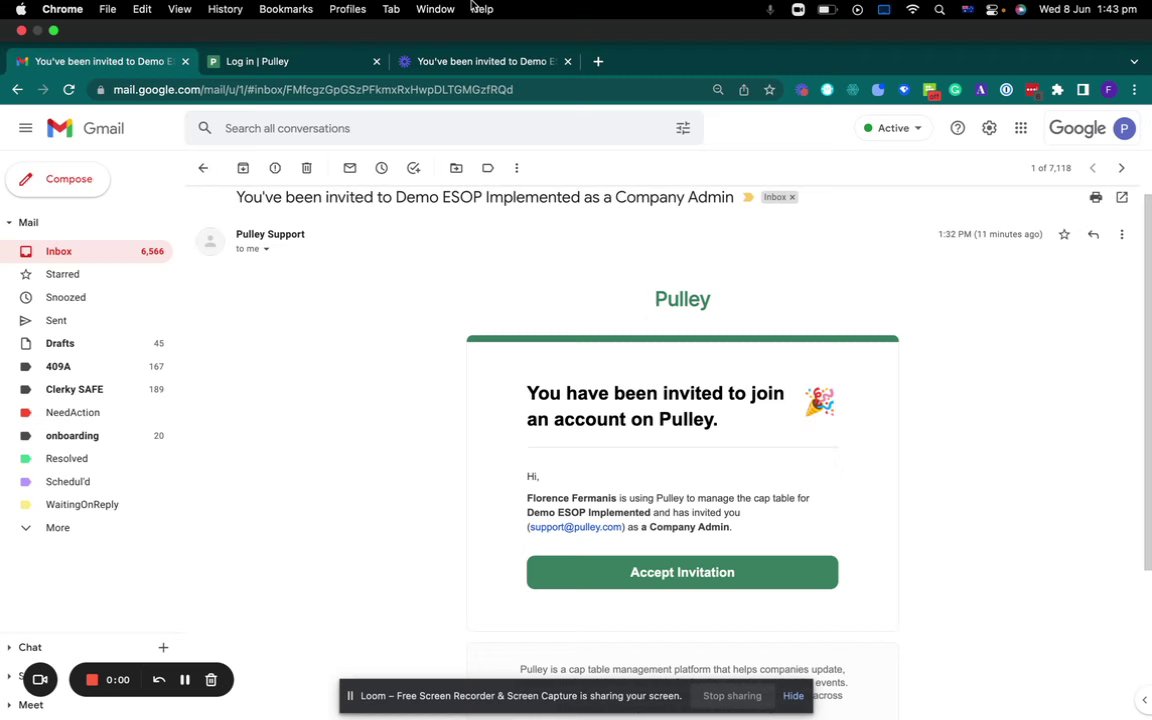
Task: Toggle the Gmail main menu hamburger
Action: coord(26,128)
